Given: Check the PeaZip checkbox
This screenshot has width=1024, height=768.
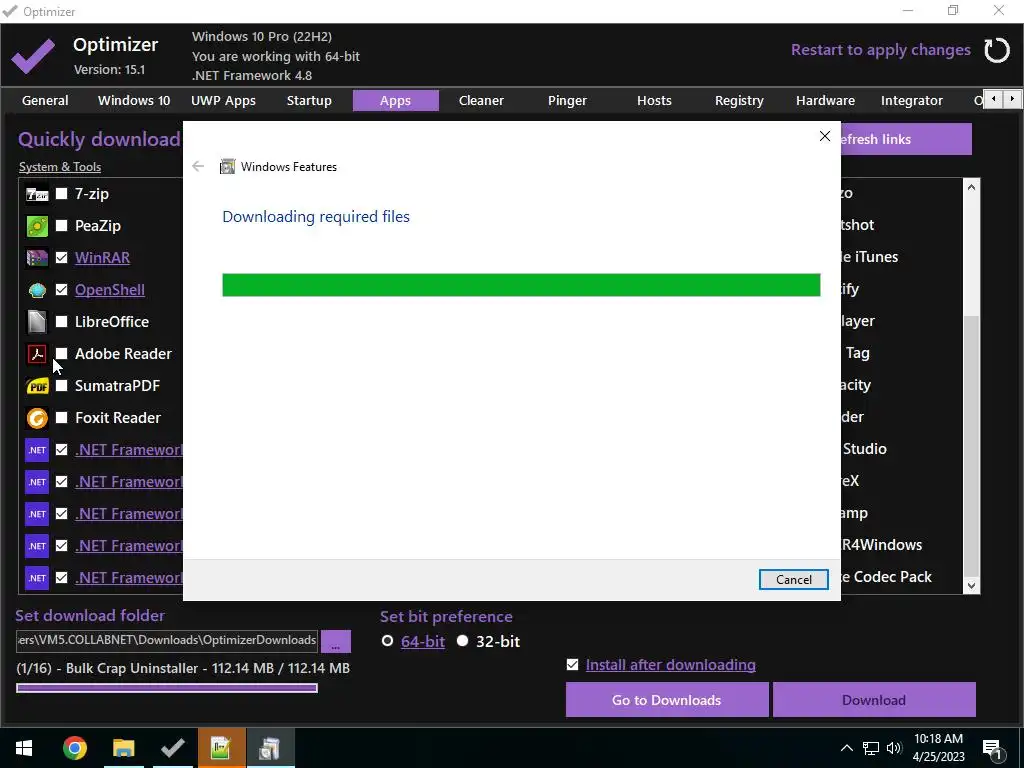Looking at the screenshot, I should pyautogui.click(x=61, y=226).
